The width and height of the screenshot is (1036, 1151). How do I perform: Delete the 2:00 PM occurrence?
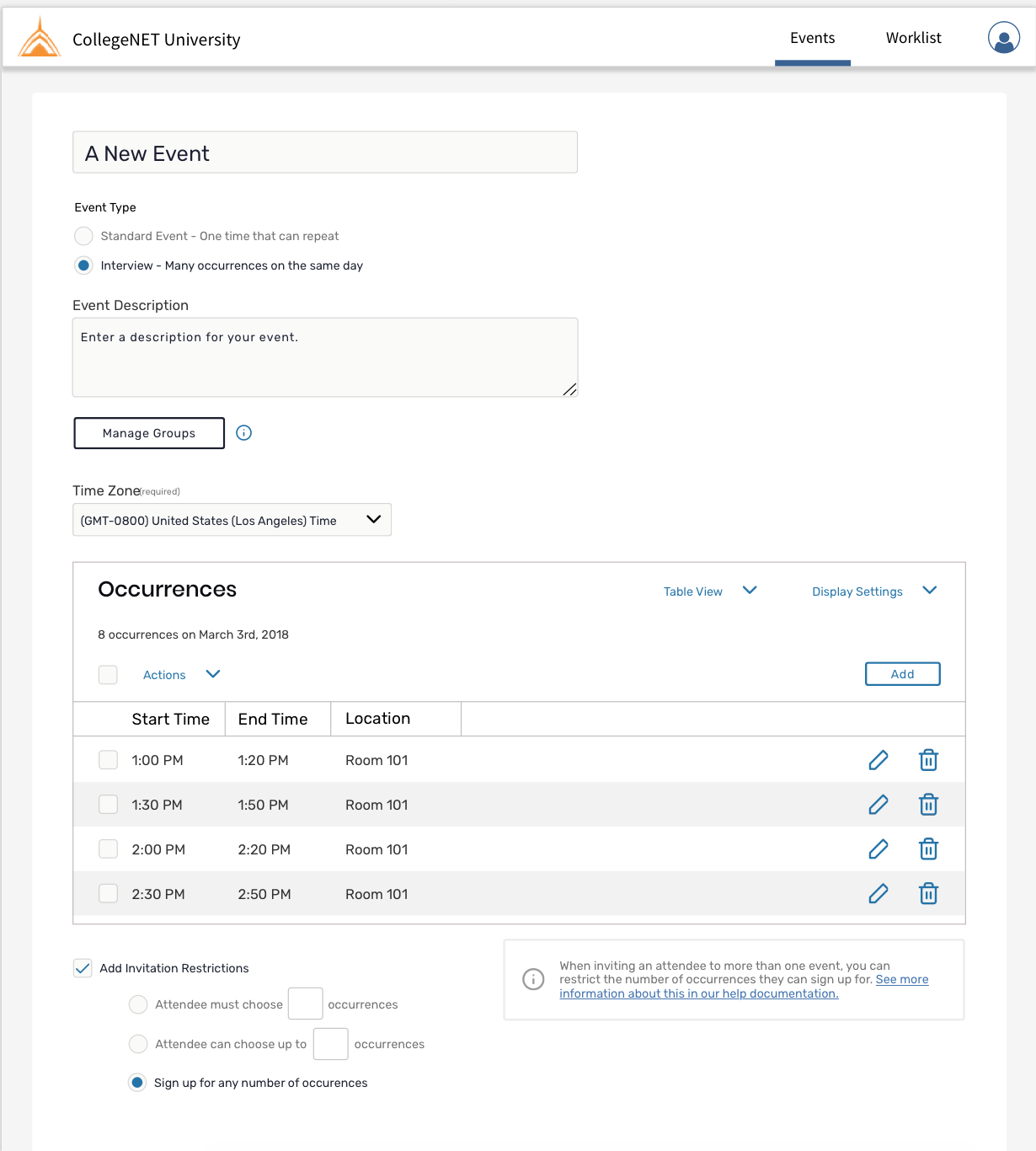coord(928,849)
